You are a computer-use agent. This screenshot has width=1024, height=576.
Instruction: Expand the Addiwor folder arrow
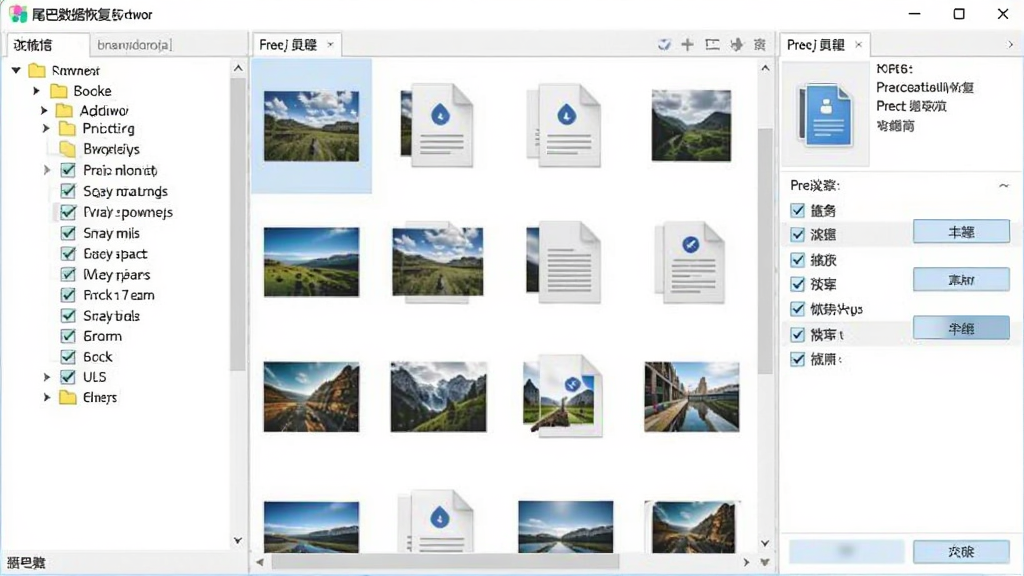(x=44, y=110)
